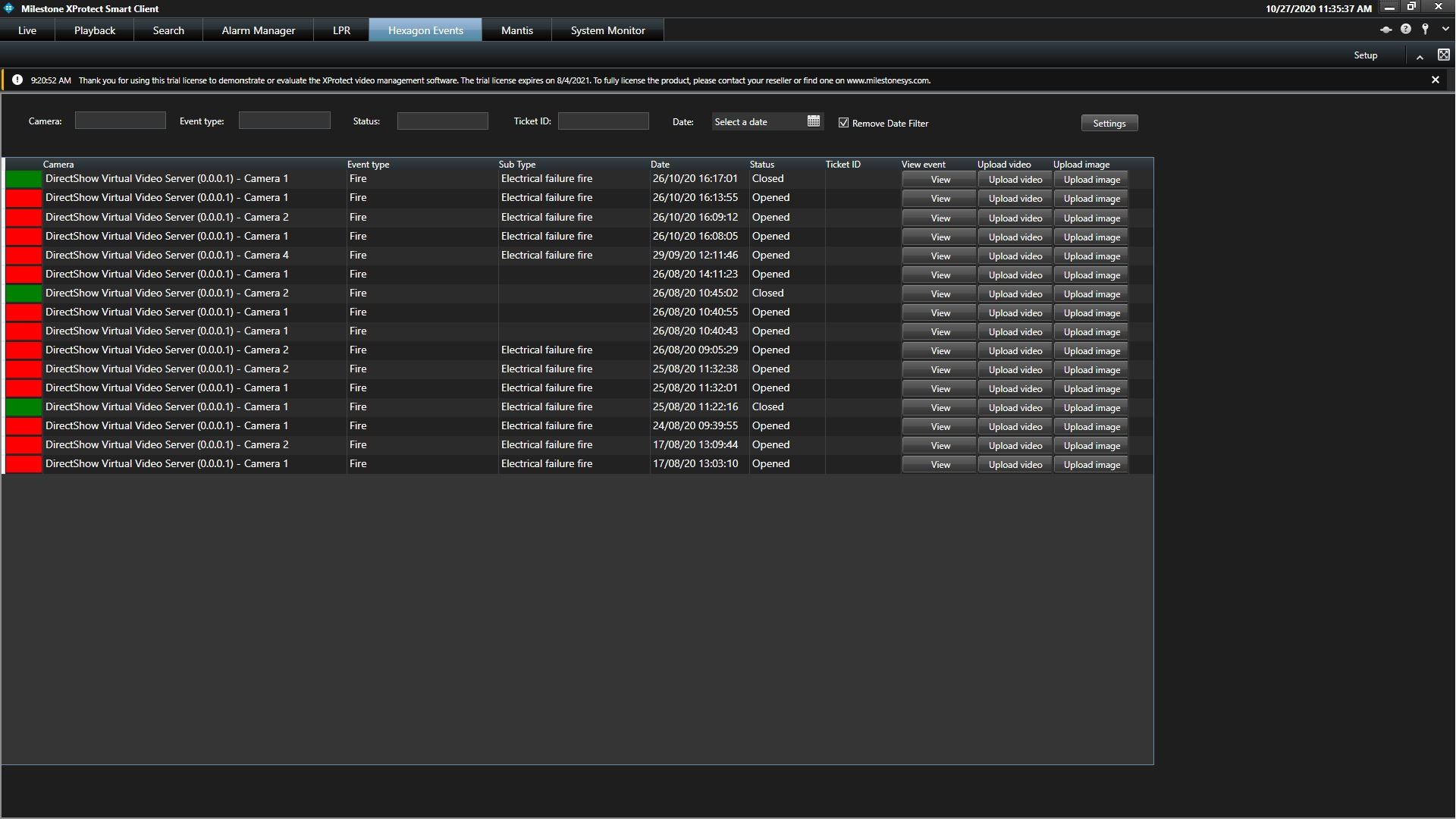Focus the Camera filter field

coord(120,121)
